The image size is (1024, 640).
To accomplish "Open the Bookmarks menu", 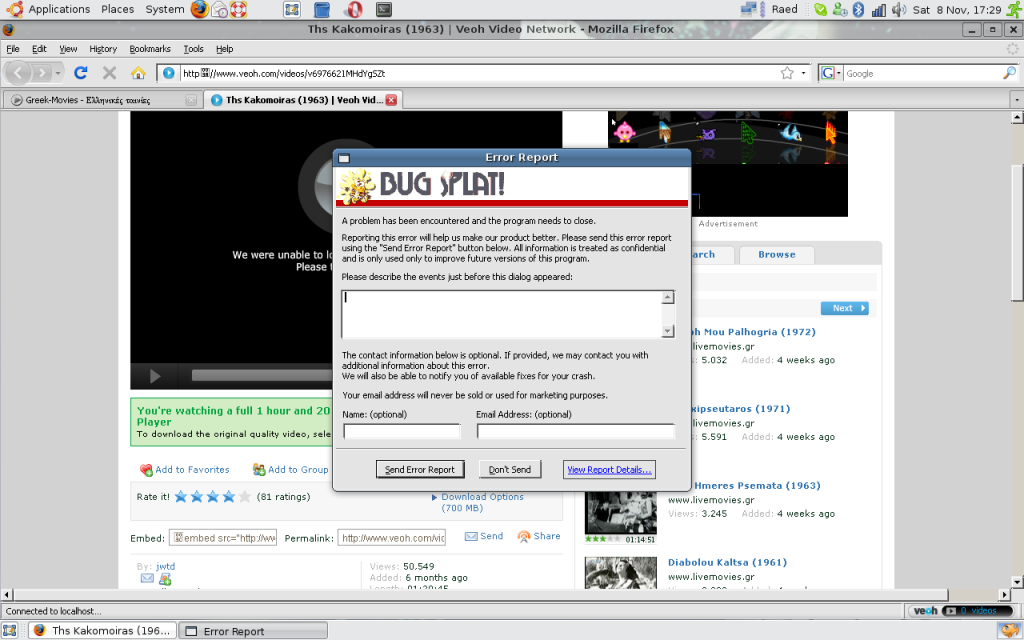I will coord(150,49).
